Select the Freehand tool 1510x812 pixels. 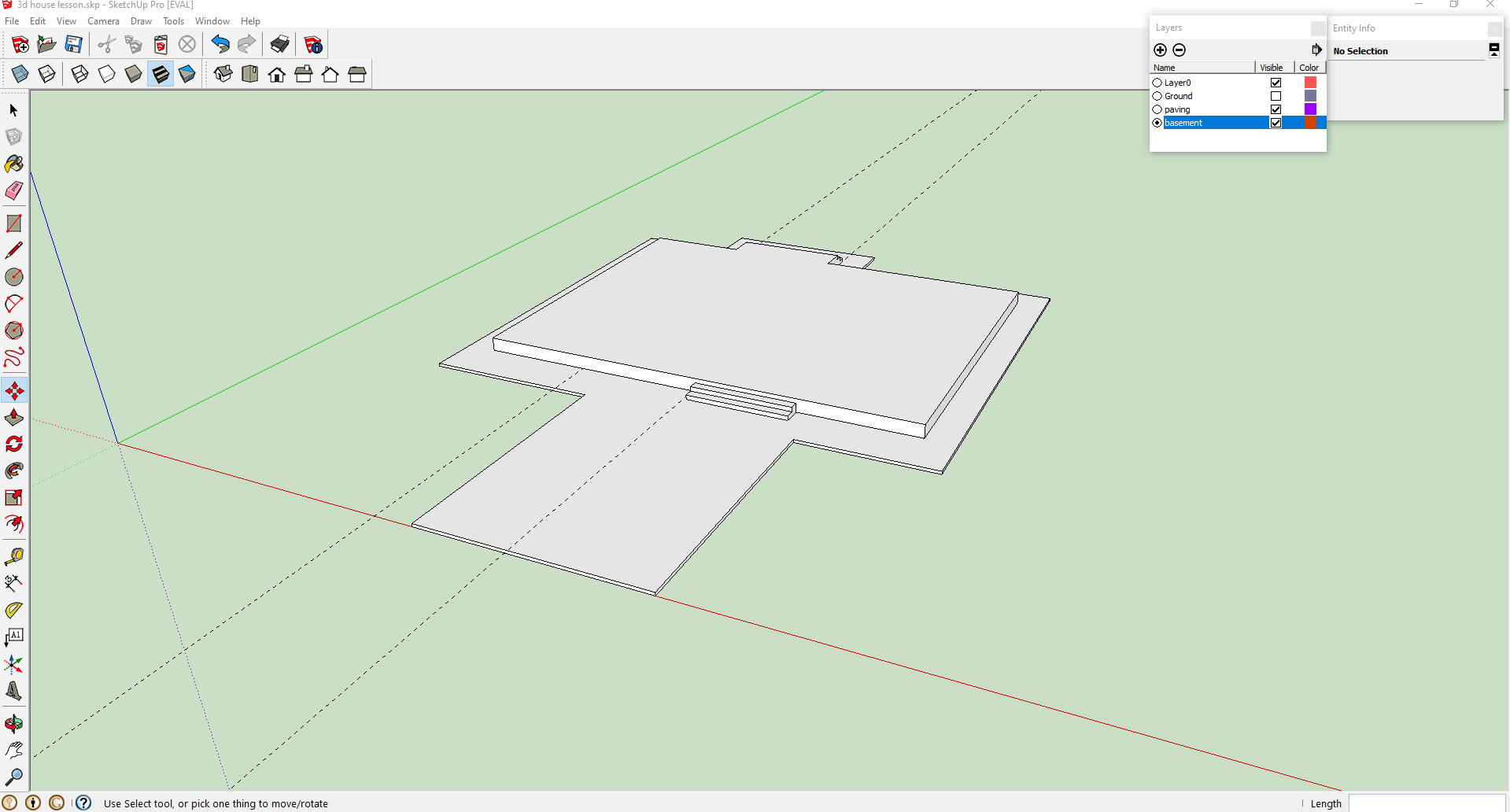13,357
